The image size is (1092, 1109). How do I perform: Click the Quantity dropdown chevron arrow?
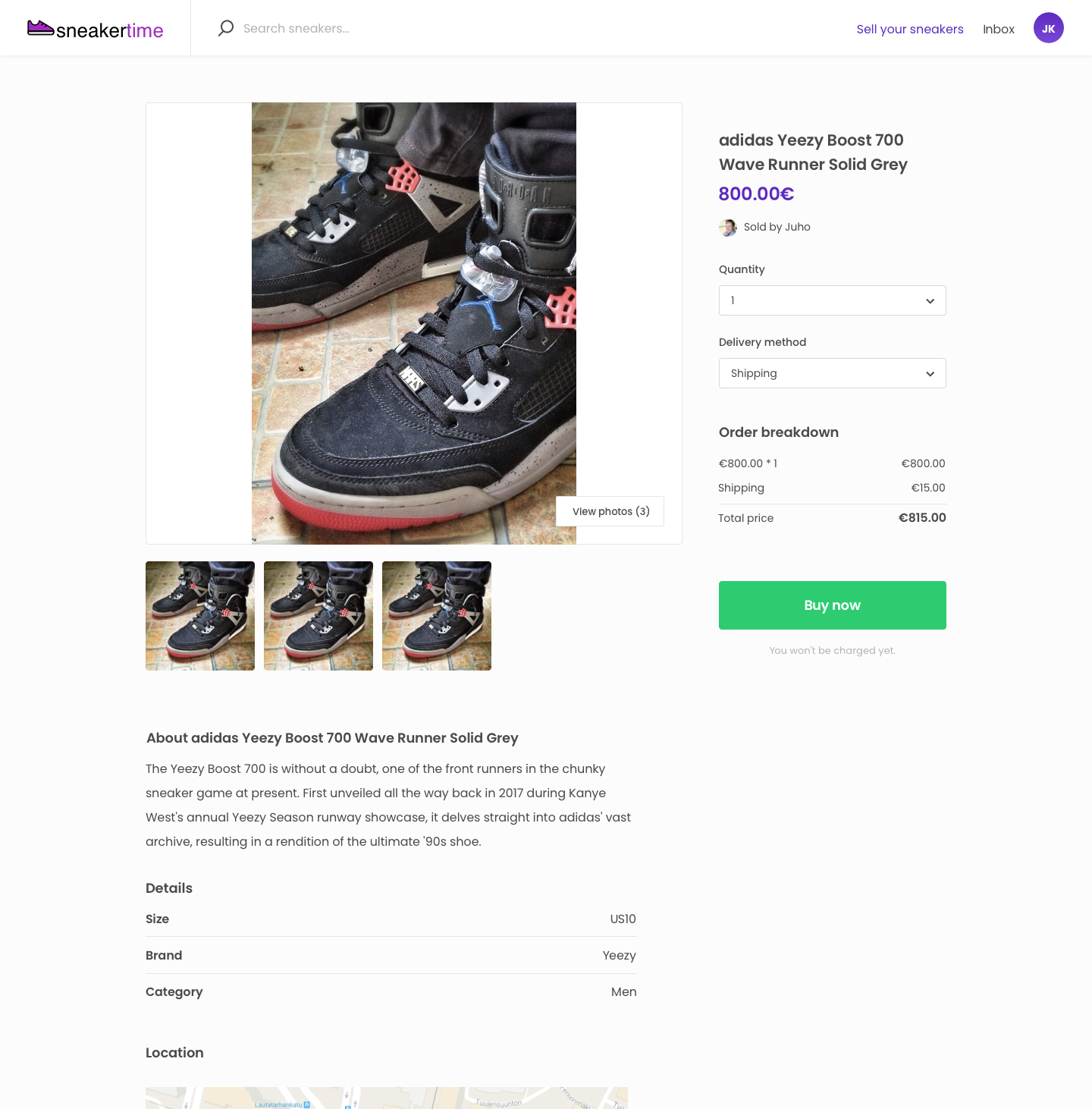[930, 300]
